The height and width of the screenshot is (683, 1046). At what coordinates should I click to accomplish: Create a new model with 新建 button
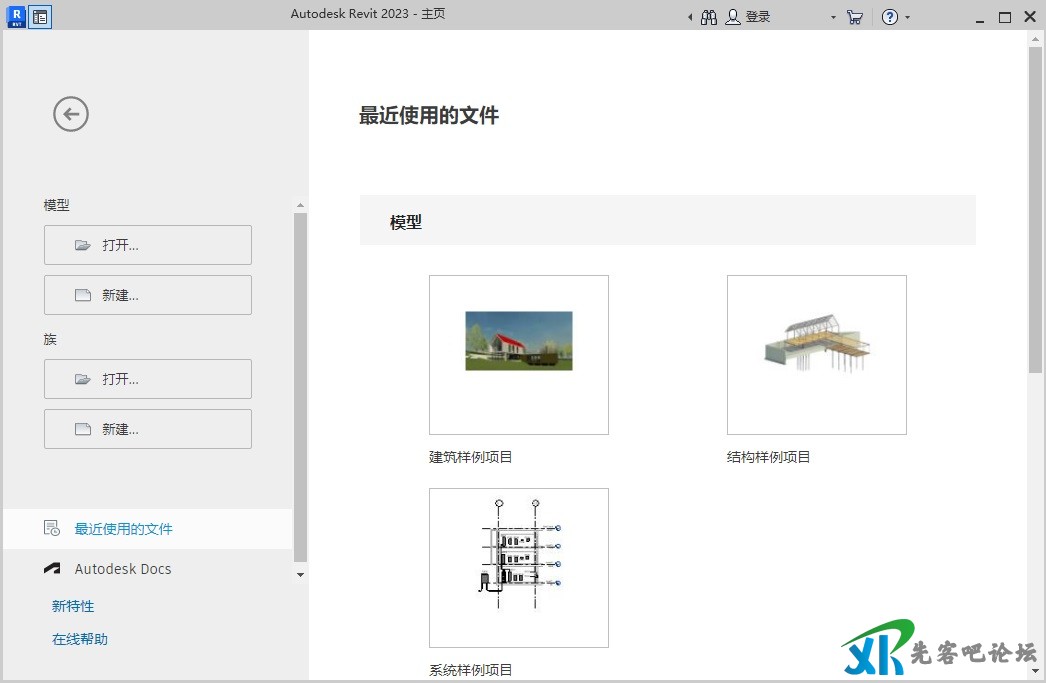point(148,295)
